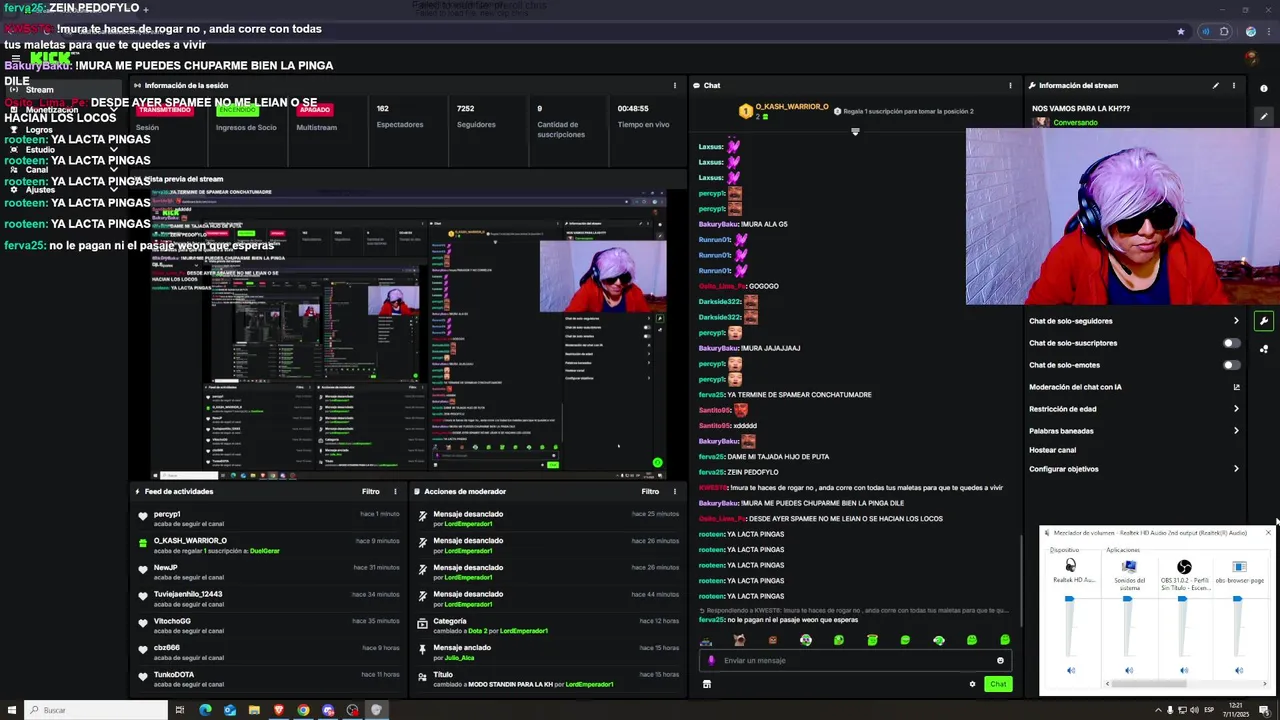Mute Realtek HD Audio in volume mixer
This screenshot has width=1280, height=720.
point(1071,670)
